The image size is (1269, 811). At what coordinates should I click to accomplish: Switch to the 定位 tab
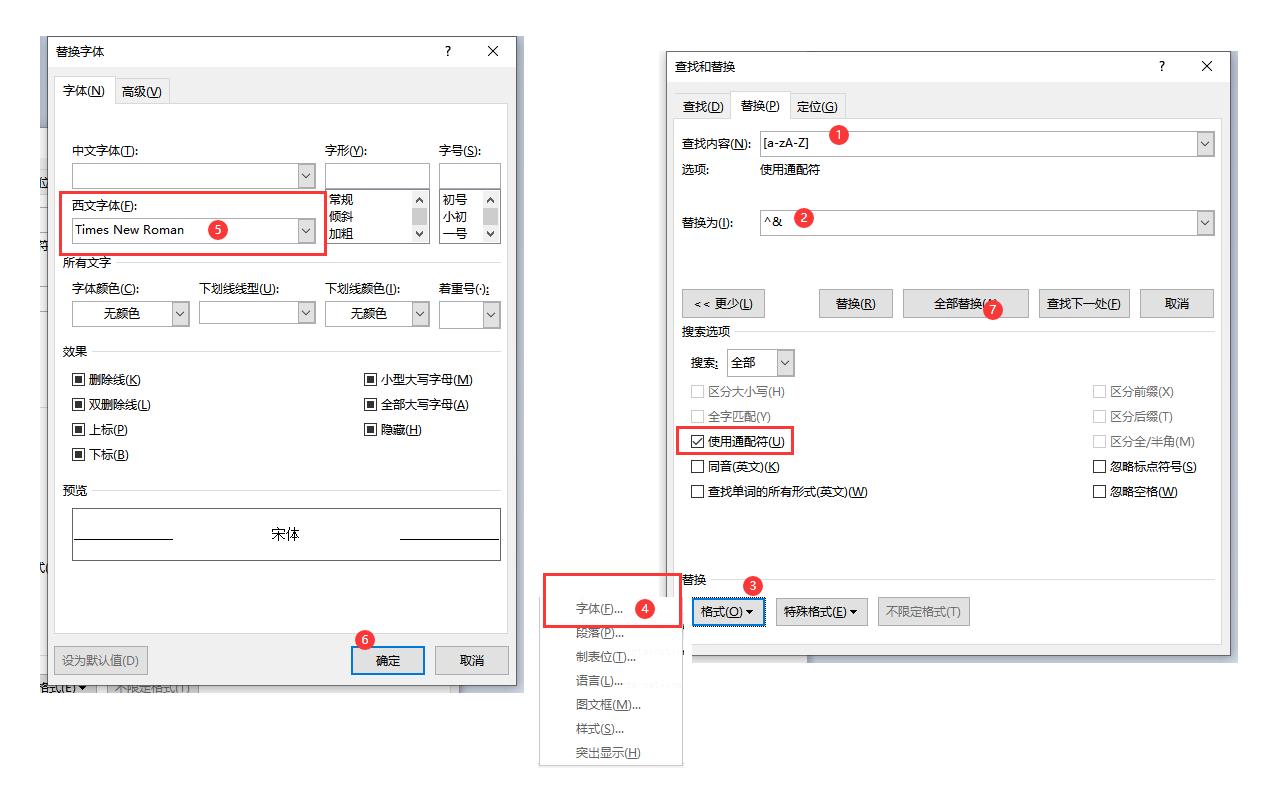(818, 105)
